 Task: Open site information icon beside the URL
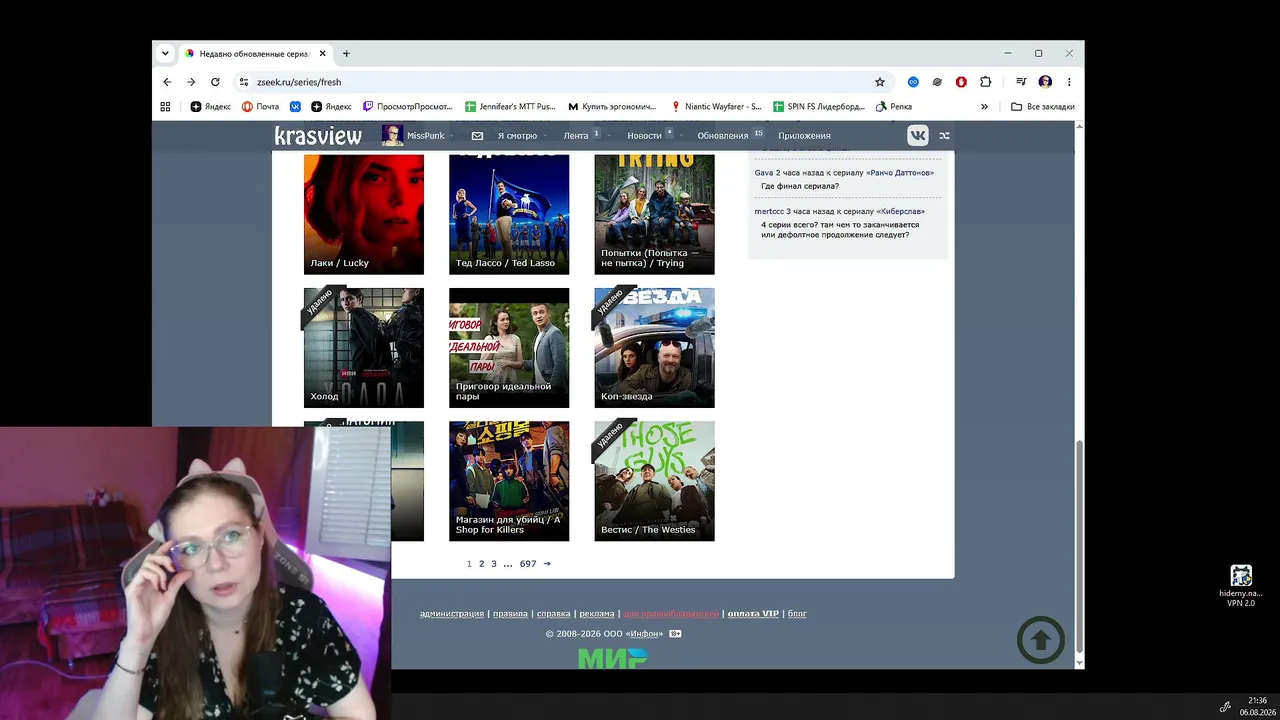(243, 82)
